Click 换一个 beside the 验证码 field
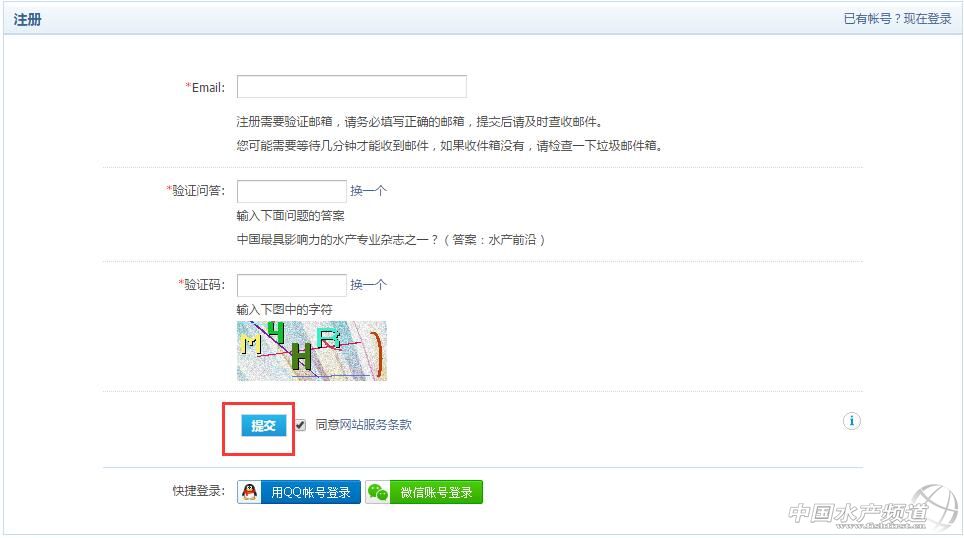The height and width of the screenshot is (538, 964). [368, 285]
